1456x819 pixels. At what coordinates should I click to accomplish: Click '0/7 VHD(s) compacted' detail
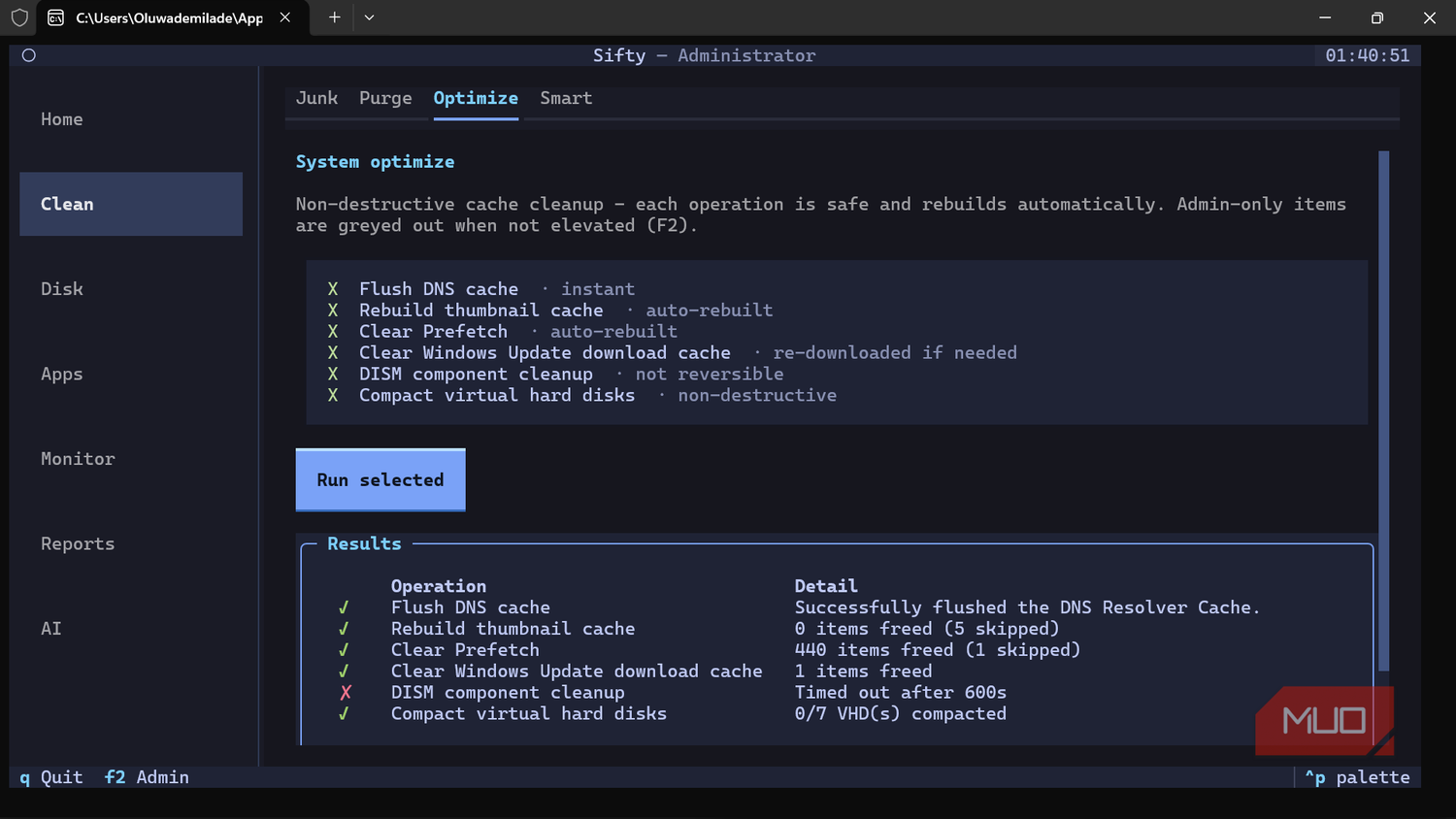point(901,714)
